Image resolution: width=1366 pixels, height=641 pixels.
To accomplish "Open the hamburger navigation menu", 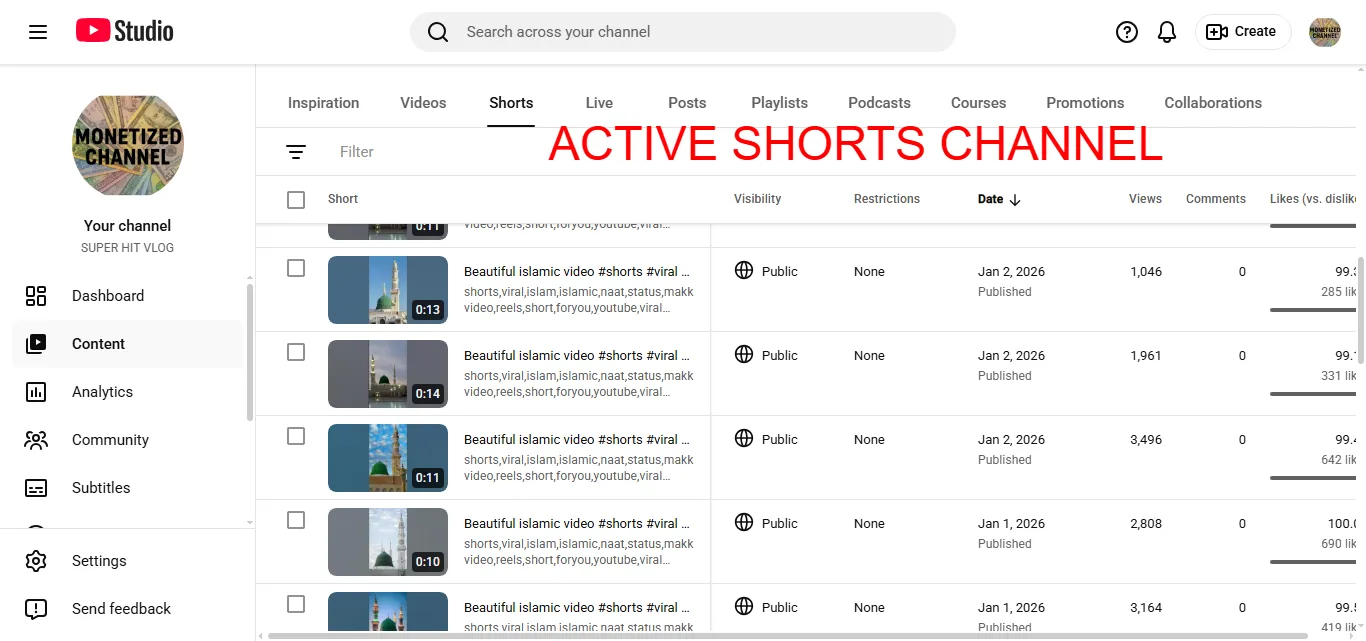I will coord(38,32).
